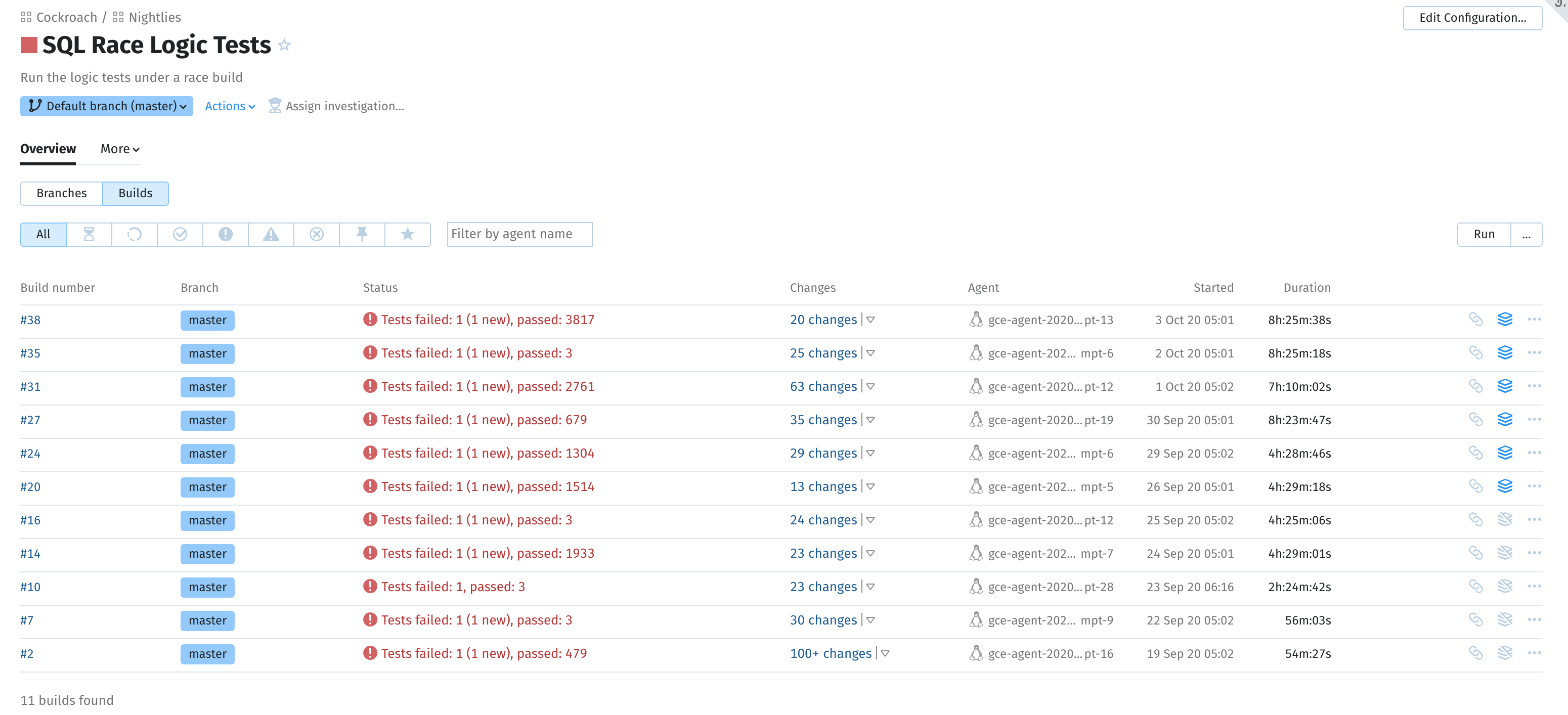Expand the changes list for build #38
The height and width of the screenshot is (715, 1568).
871,320
